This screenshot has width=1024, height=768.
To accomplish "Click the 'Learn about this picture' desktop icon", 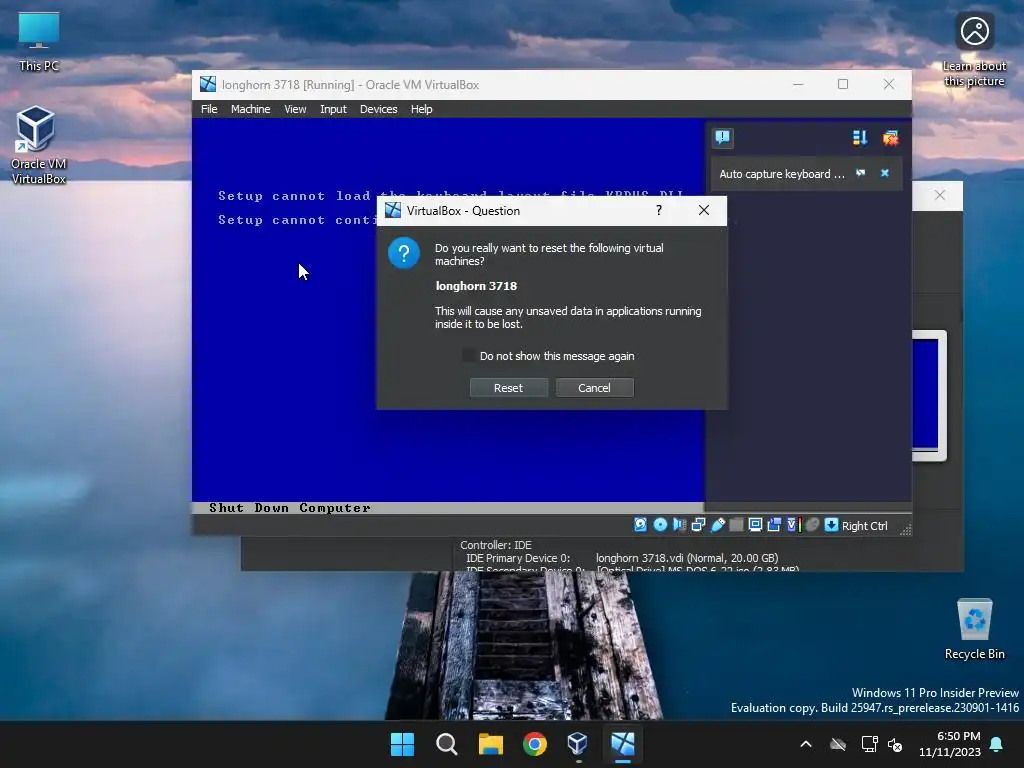I will [x=974, y=51].
